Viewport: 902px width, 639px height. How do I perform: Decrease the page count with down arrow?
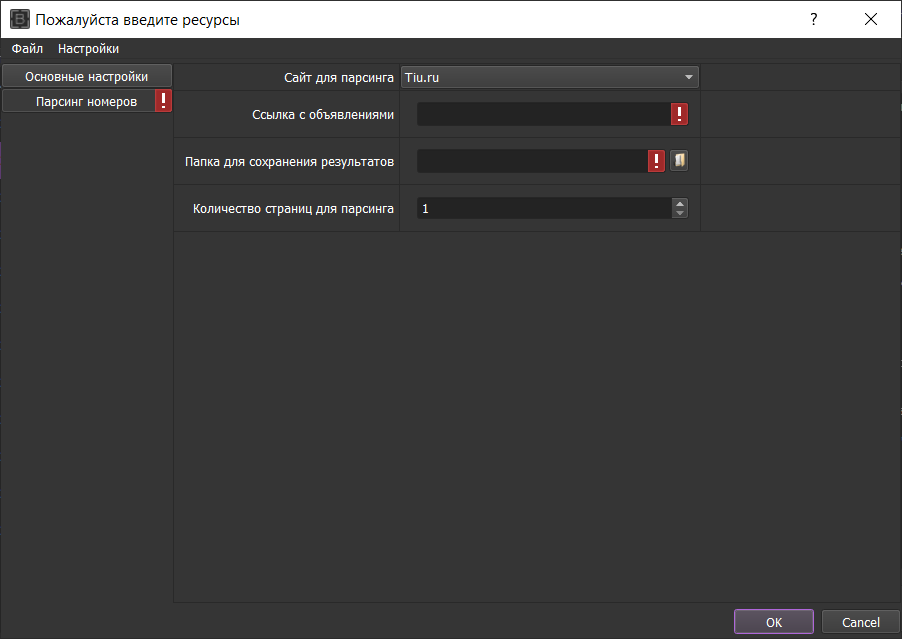click(680, 213)
